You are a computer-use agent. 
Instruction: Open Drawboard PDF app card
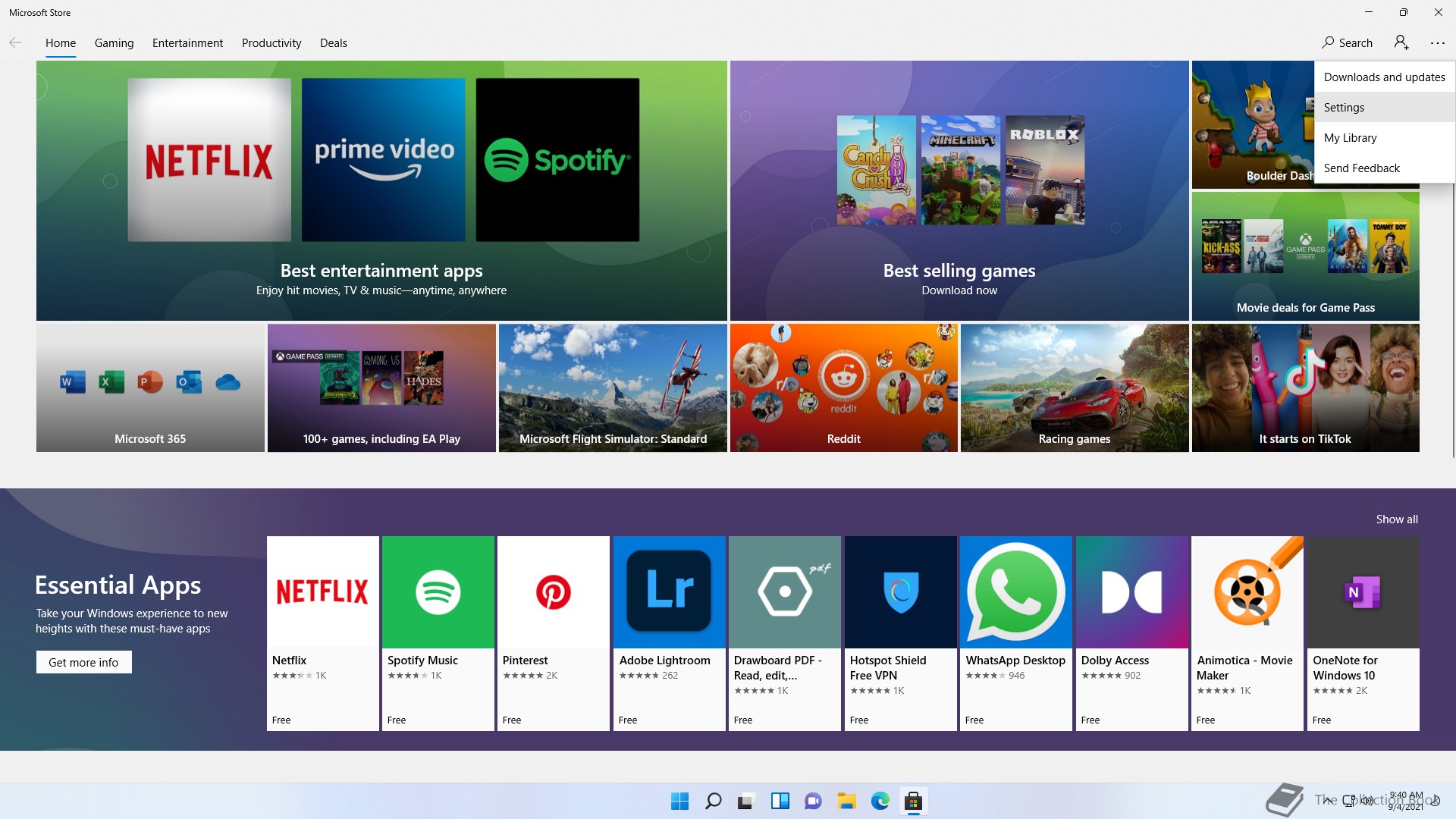785,633
